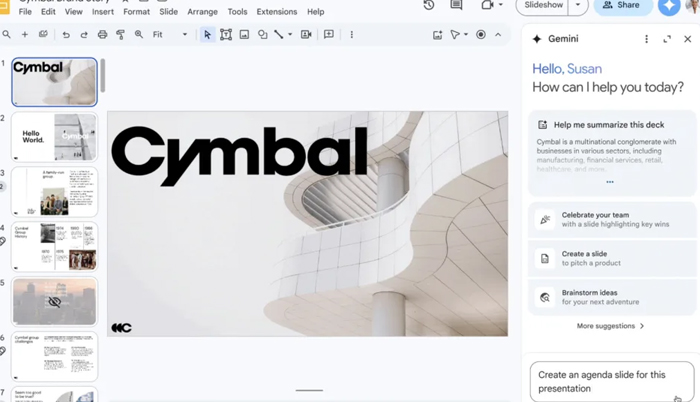Select the text box tool

[x=226, y=34]
